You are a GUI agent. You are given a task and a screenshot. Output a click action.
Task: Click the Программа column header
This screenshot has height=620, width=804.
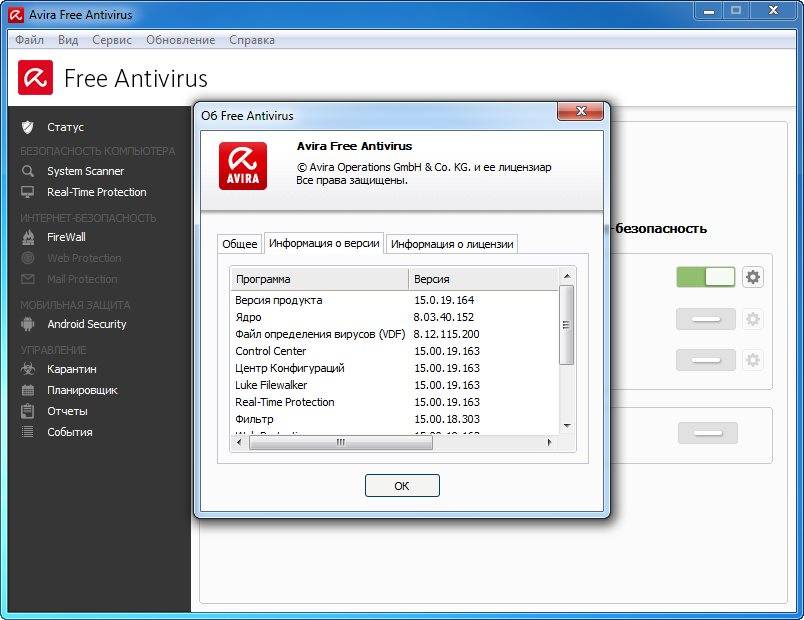tap(319, 279)
